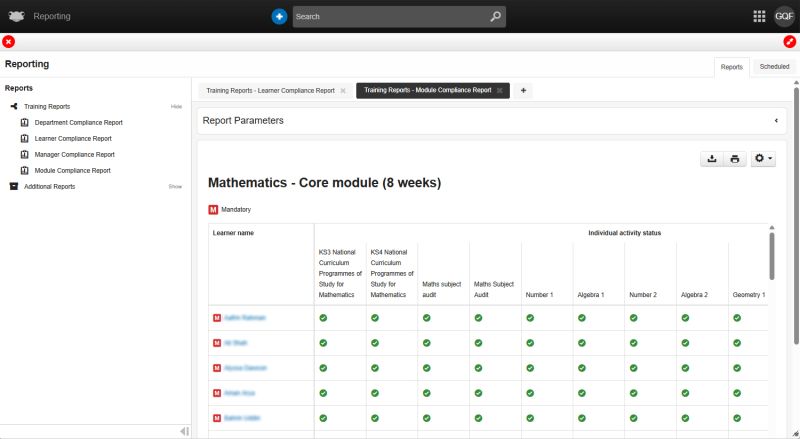Switch to Learner Compliance Report tab
This screenshot has height=439, width=800.
coord(270,90)
